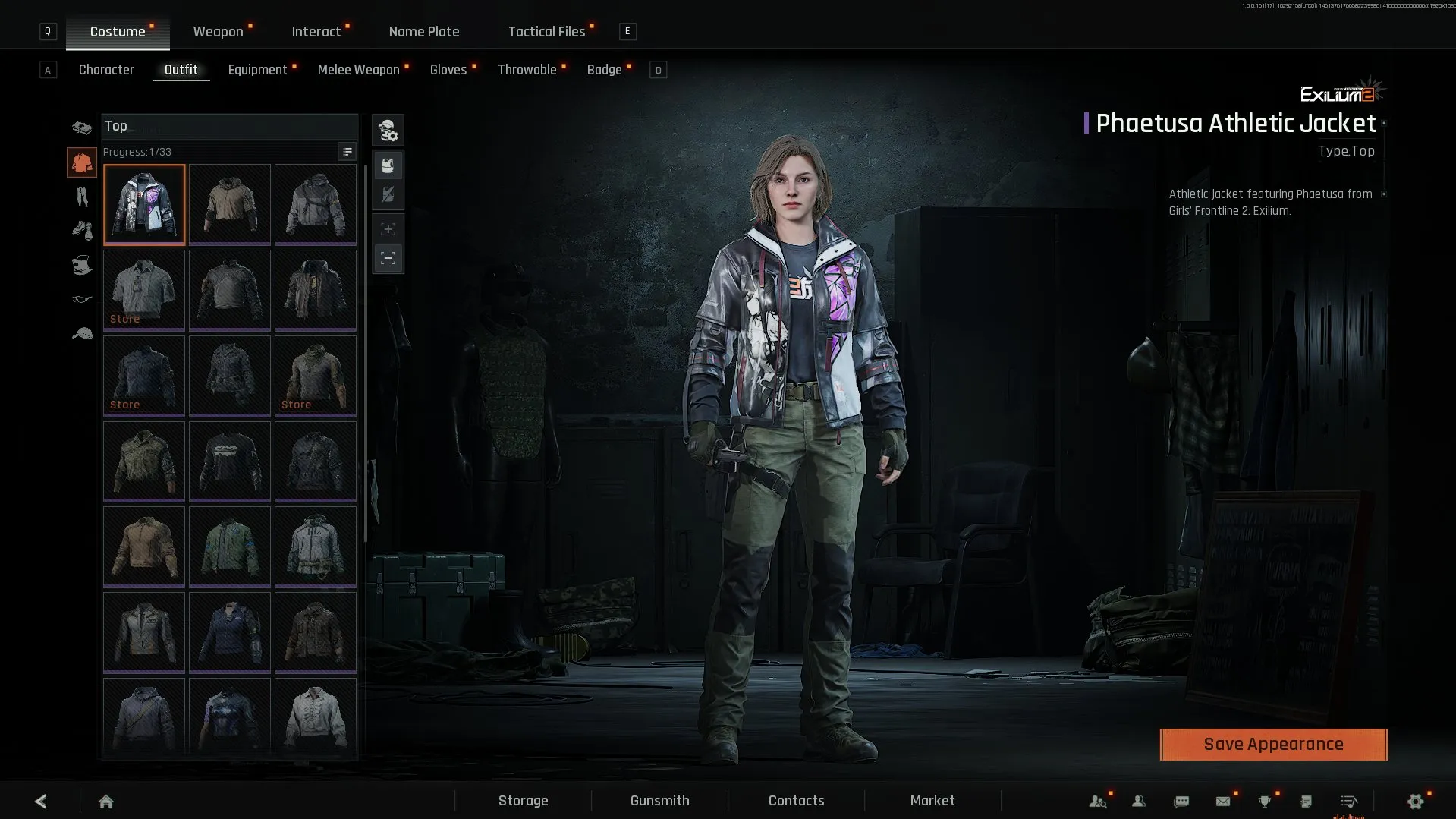The height and width of the screenshot is (819, 1456).
Task: Select the Character sub-tab
Action: 106,70
